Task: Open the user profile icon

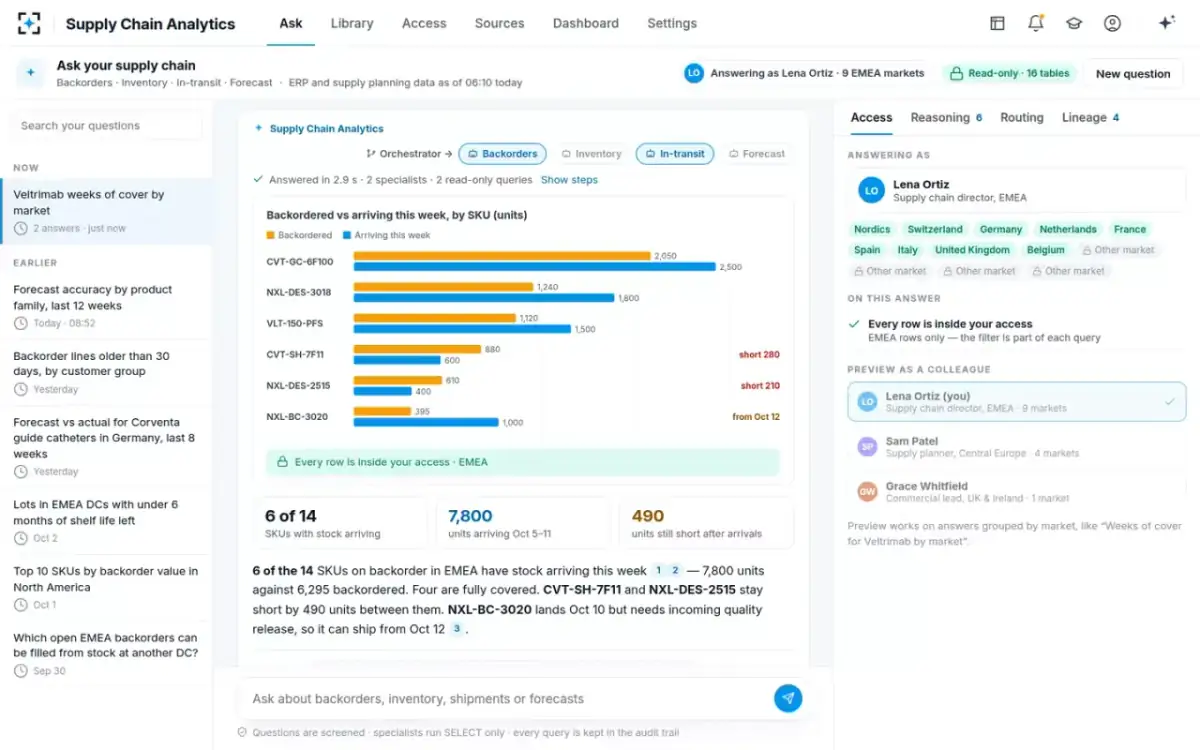Action: click(1112, 23)
